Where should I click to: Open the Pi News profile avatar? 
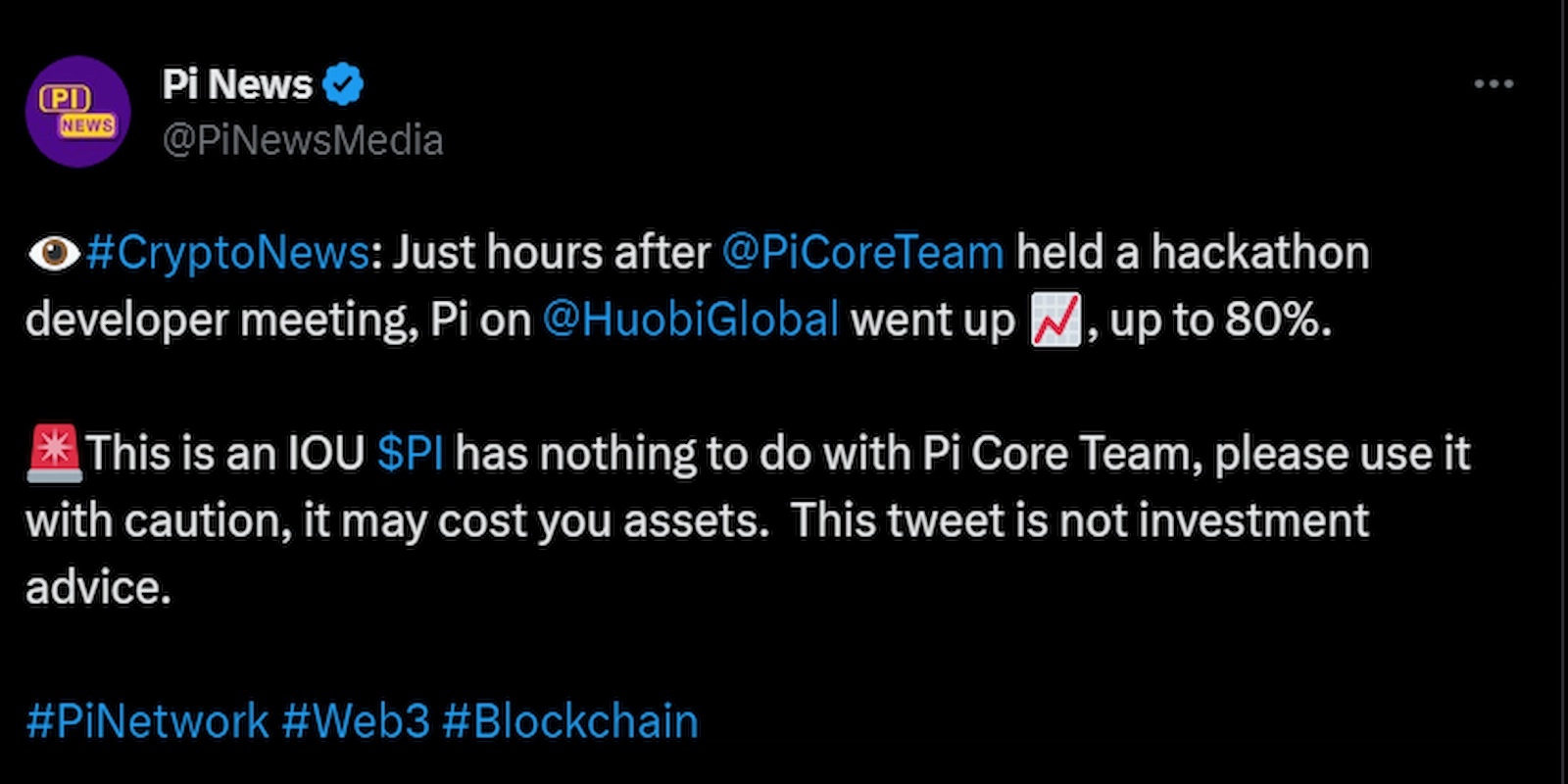77,111
